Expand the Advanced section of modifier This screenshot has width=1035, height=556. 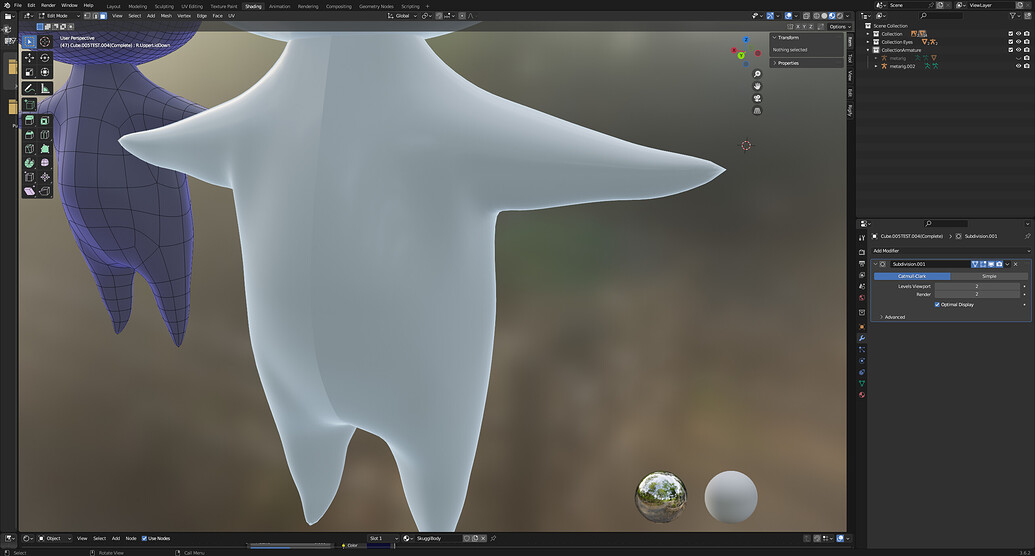892,317
